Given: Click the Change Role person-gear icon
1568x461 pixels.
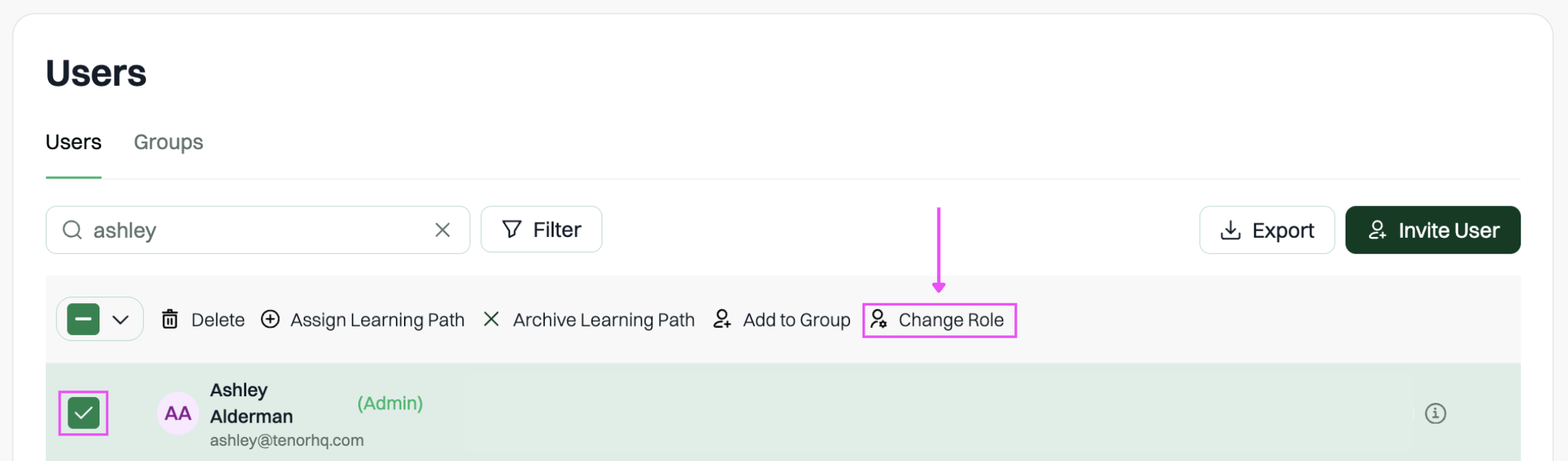Looking at the screenshot, I should [x=878, y=319].
